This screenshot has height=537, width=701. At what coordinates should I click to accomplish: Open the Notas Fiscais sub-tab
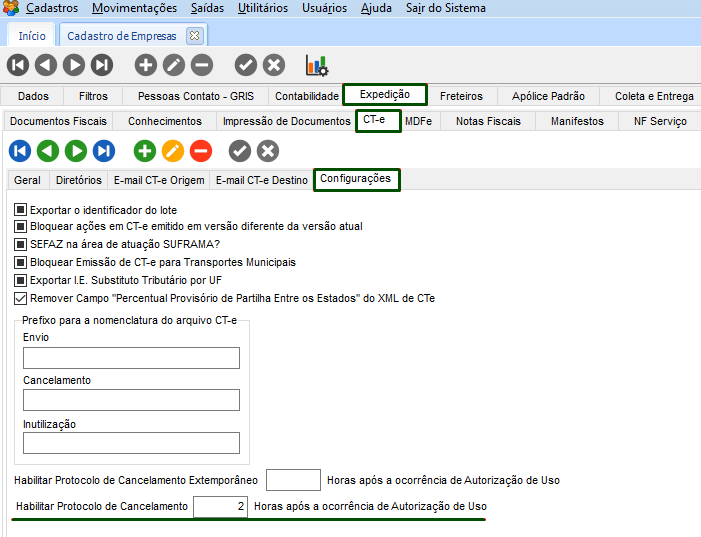point(488,121)
